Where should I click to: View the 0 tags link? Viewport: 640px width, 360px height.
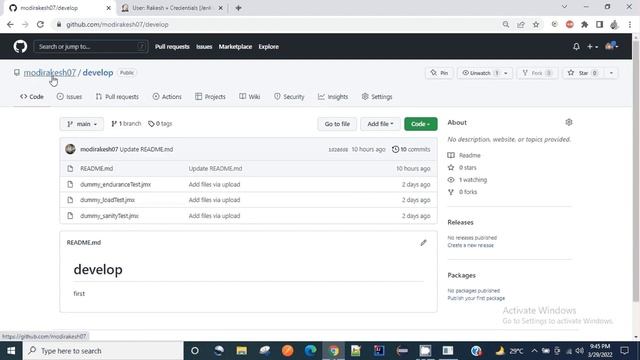tap(160, 124)
